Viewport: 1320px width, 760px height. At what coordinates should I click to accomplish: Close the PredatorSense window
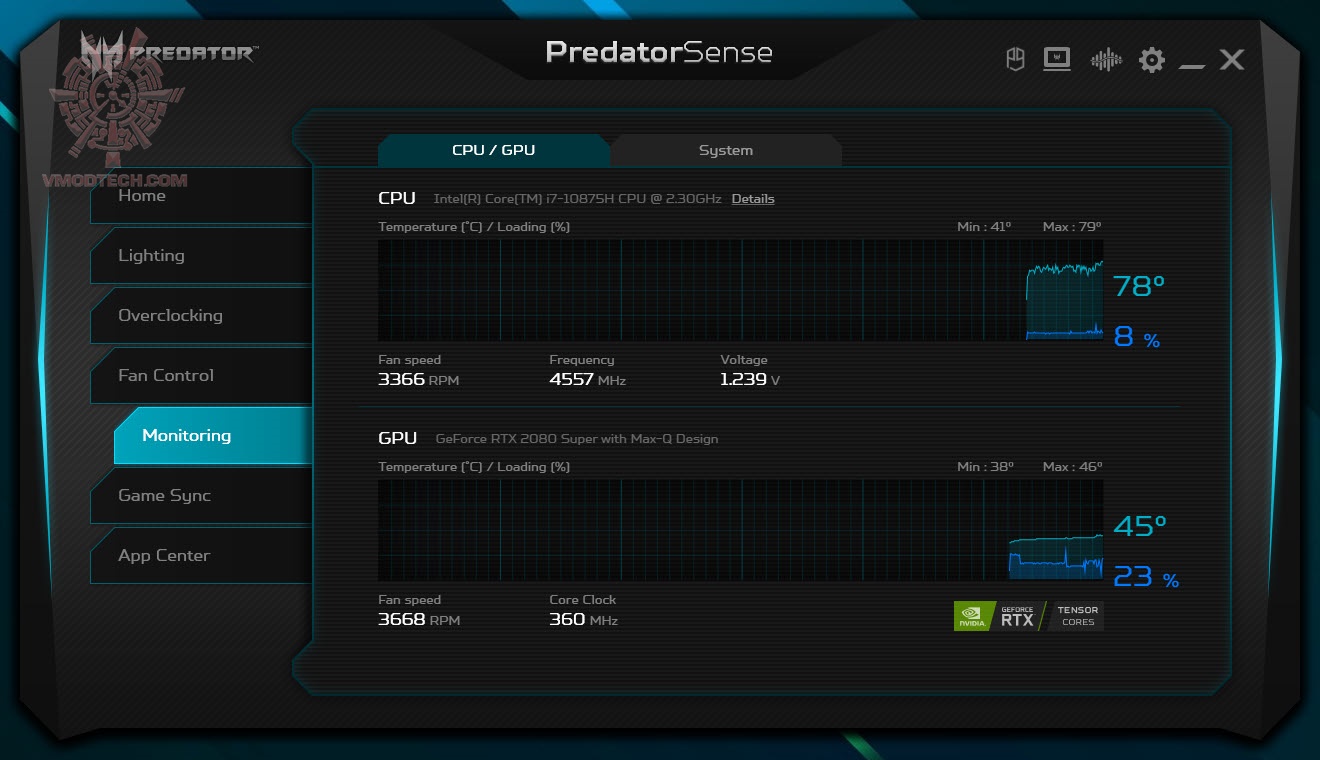[x=1232, y=60]
